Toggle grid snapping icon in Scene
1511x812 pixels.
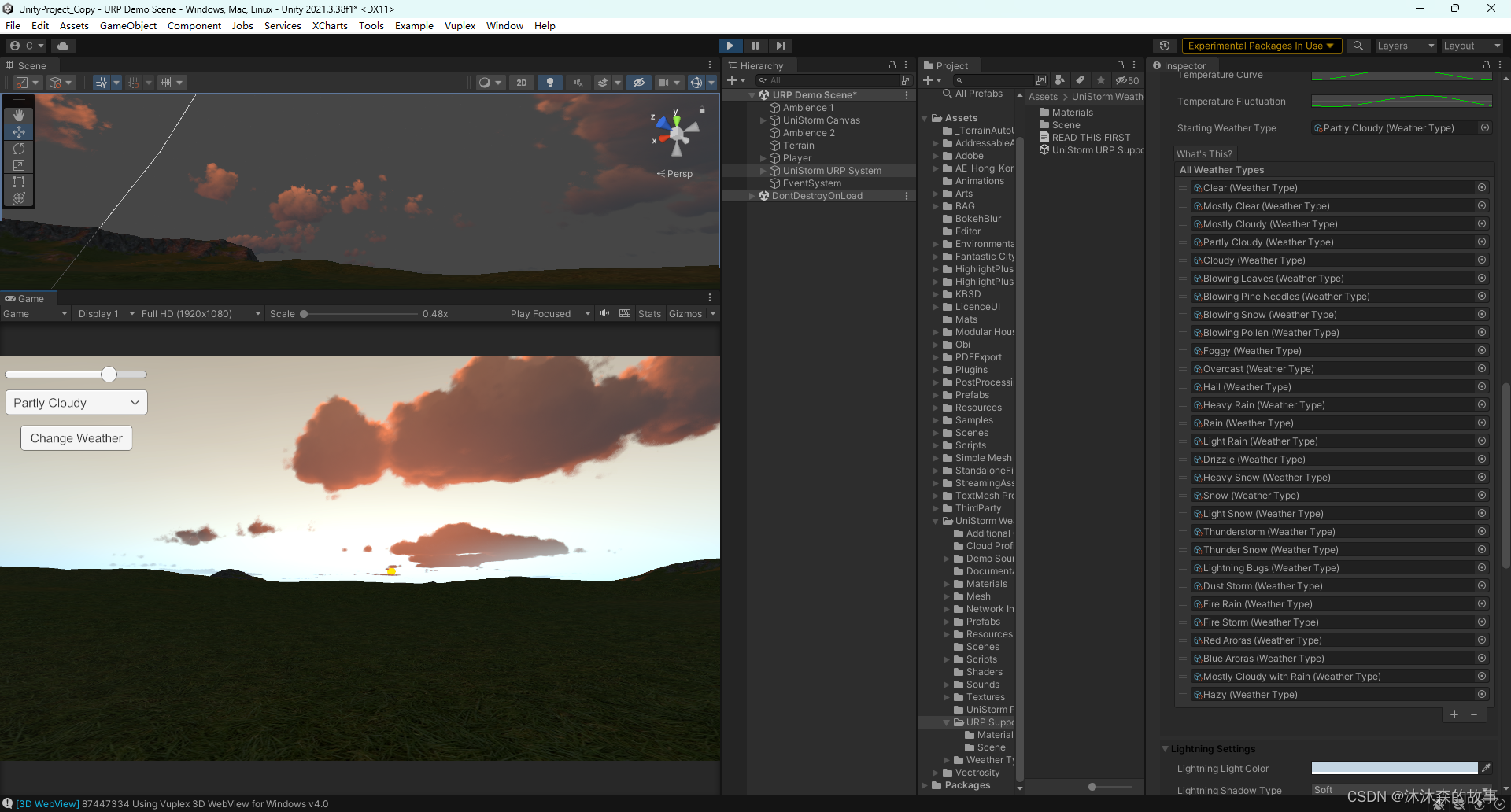pos(134,83)
